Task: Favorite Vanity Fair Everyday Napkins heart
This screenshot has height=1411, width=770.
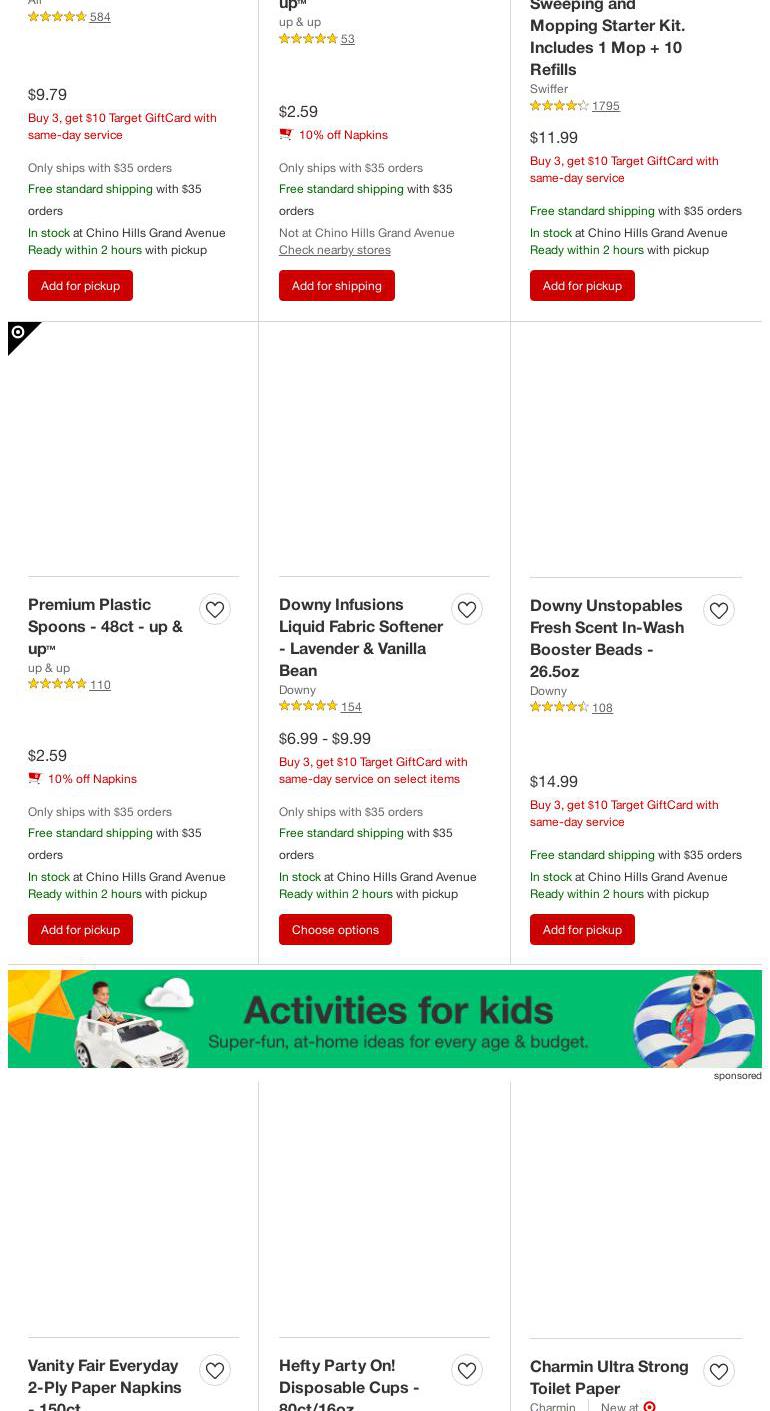Action: tap(215, 1370)
